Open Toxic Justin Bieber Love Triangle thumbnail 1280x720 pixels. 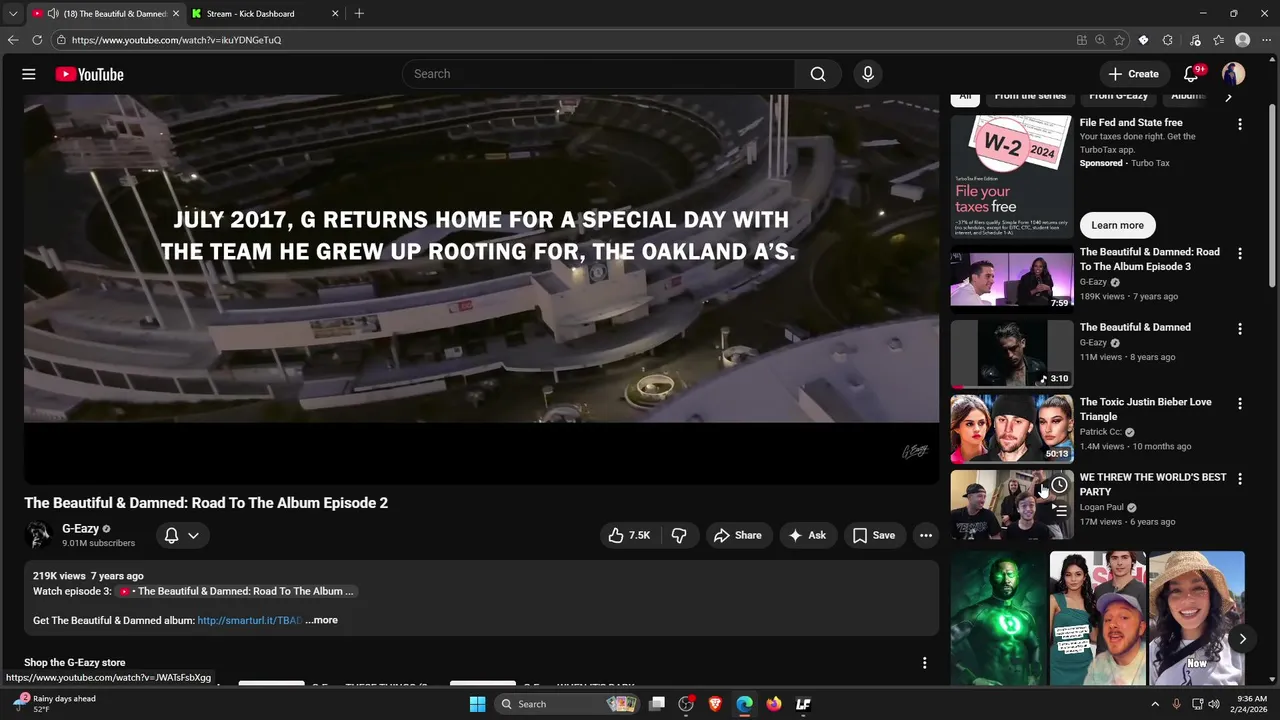click(x=1011, y=428)
